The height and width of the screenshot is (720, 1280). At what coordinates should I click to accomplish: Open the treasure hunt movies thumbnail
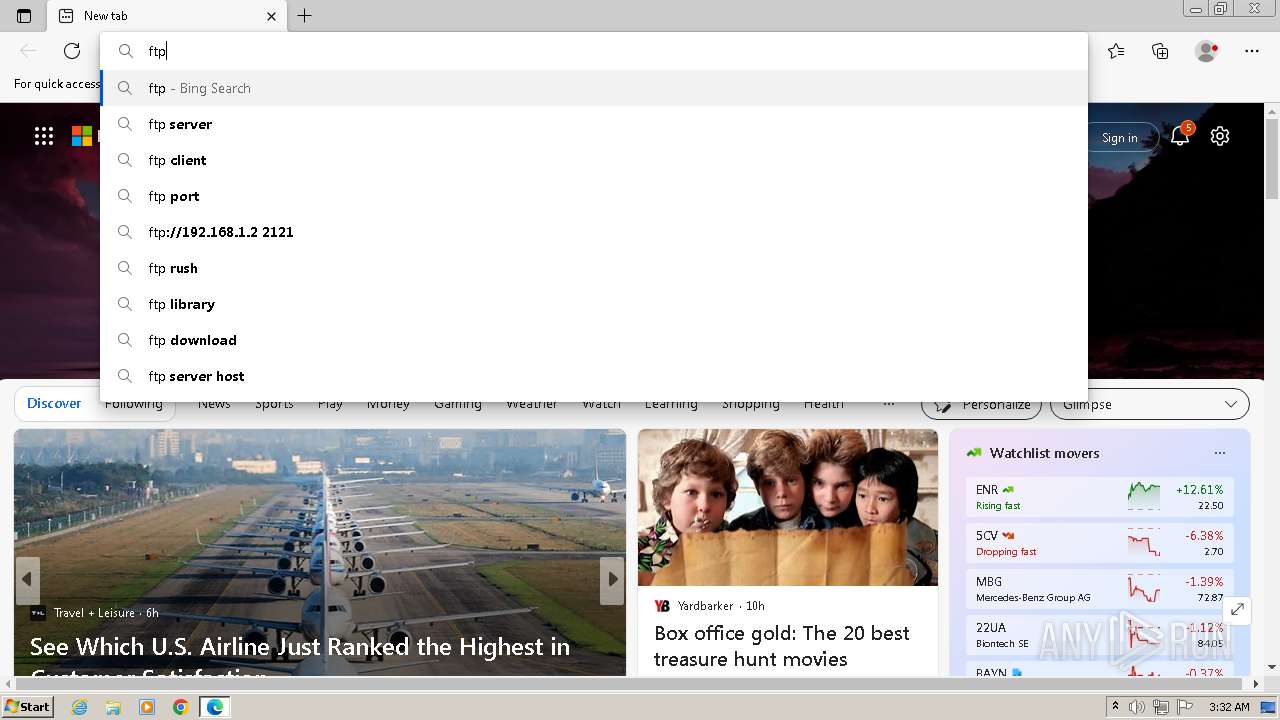click(x=788, y=508)
